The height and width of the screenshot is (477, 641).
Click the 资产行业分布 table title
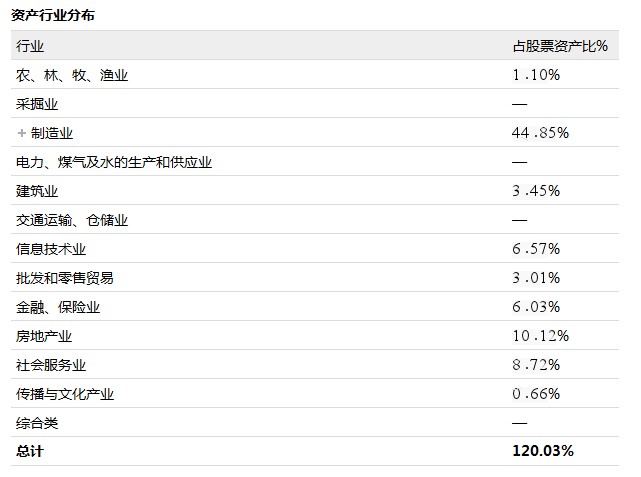(x=53, y=16)
